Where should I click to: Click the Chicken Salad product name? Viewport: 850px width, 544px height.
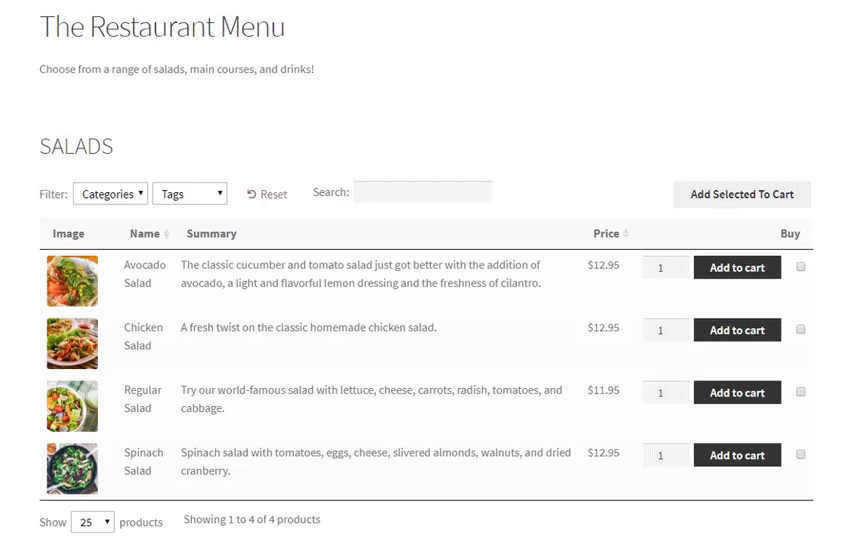coord(143,336)
